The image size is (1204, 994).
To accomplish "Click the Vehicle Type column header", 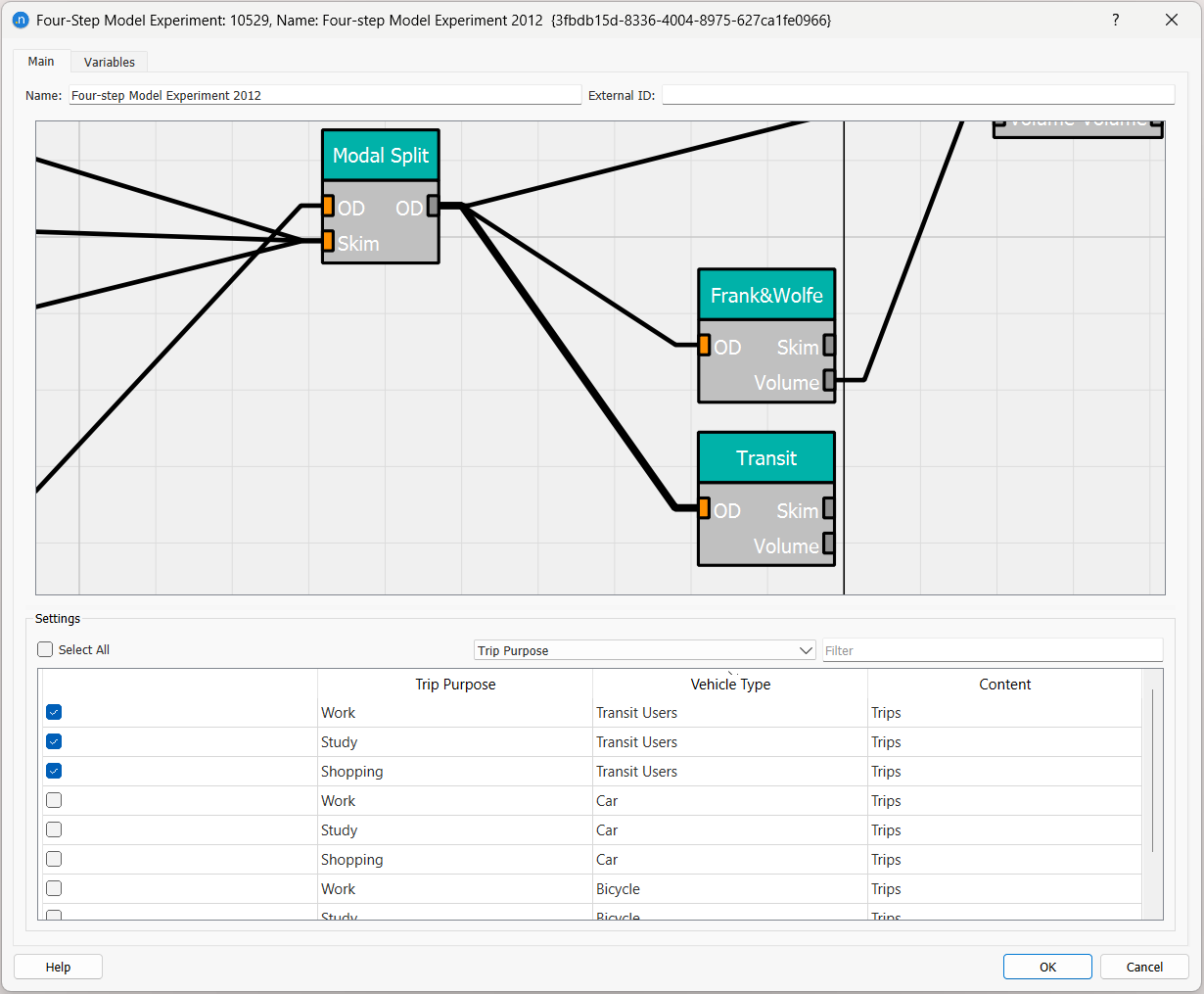I will click(x=730, y=685).
